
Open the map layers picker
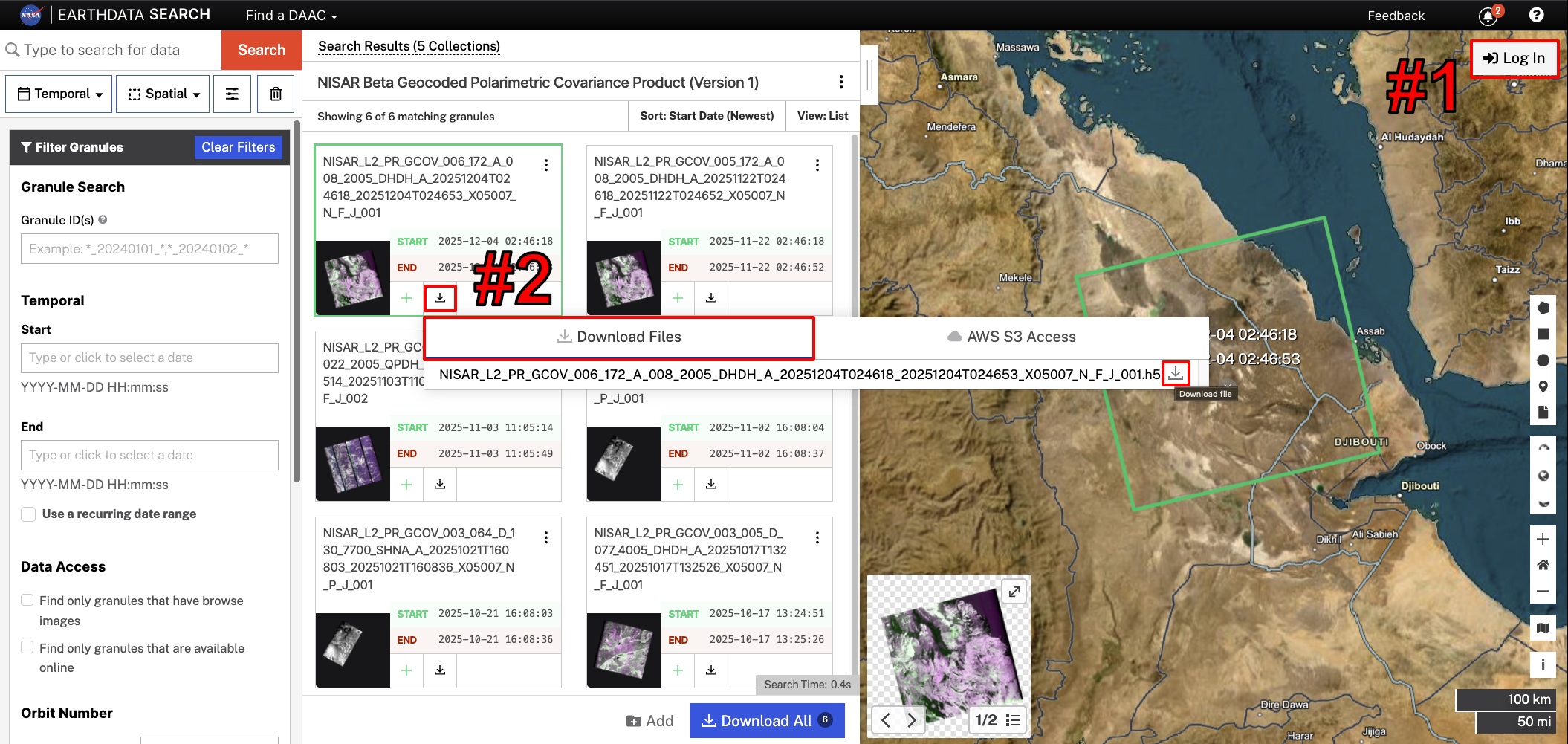coord(1543,627)
